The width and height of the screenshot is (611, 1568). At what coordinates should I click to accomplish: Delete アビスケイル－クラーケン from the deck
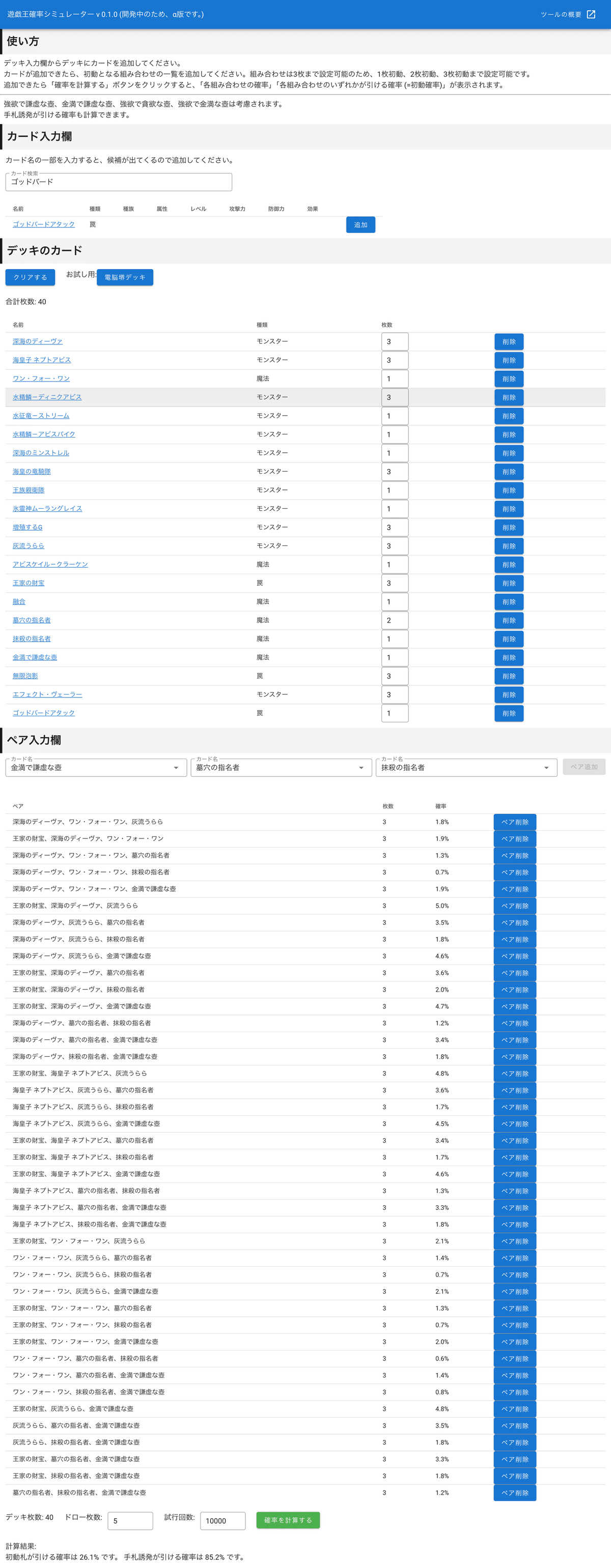[x=509, y=565]
